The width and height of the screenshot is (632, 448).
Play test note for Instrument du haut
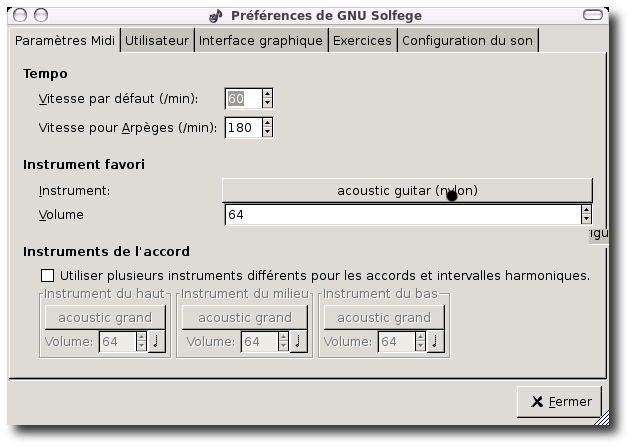[156, 341]
